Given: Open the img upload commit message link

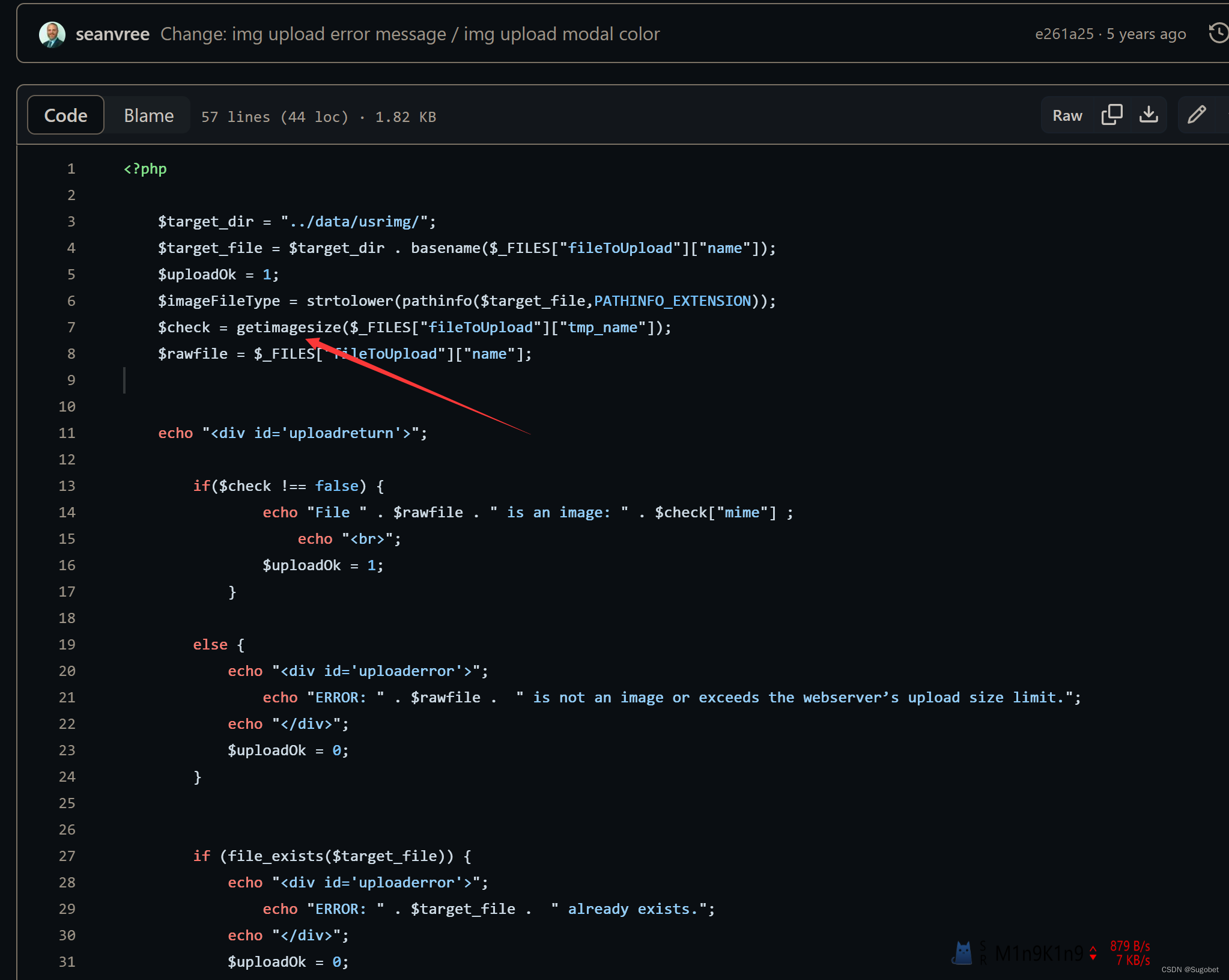Looking at the screenshot, I should [x=410, y=34].
